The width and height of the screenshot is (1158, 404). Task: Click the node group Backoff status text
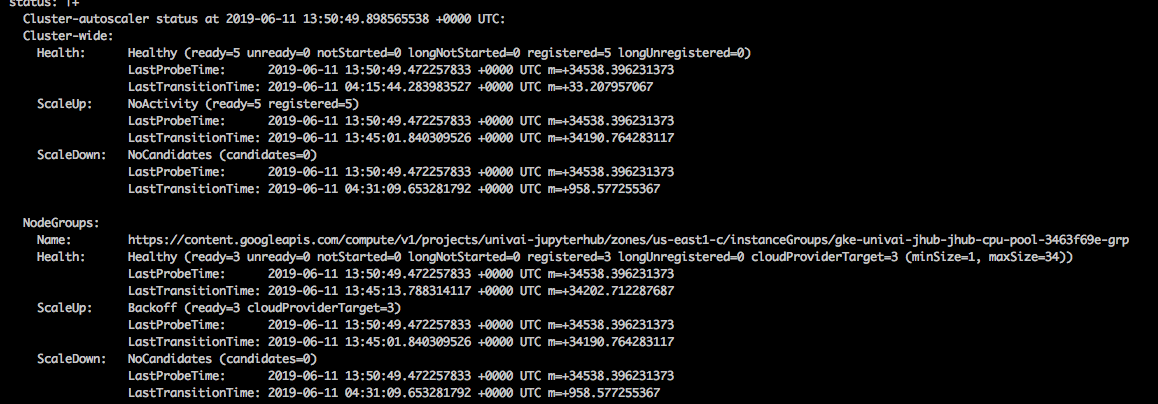click(264, 308)
